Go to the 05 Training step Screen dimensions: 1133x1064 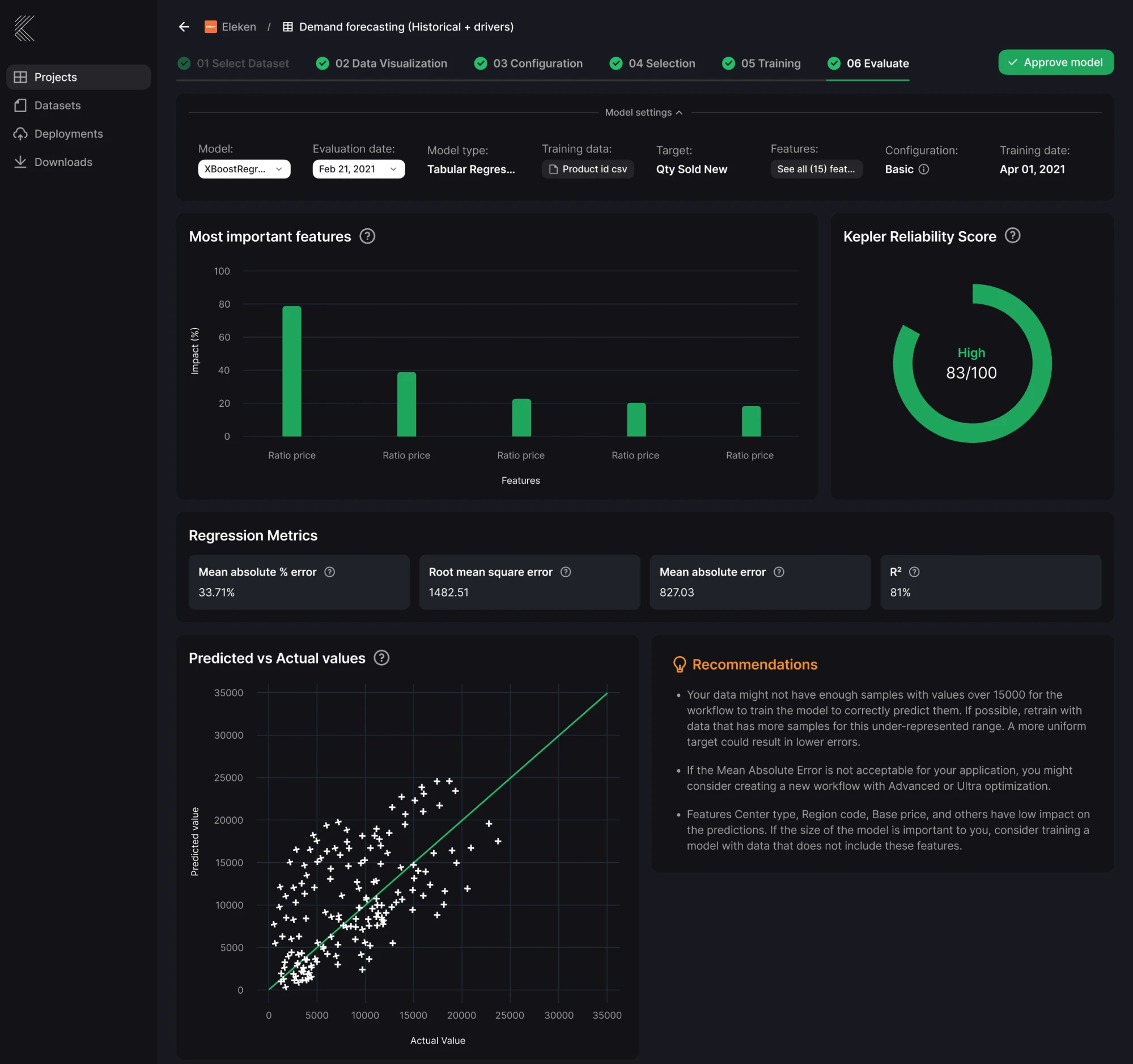pos(761,63)
